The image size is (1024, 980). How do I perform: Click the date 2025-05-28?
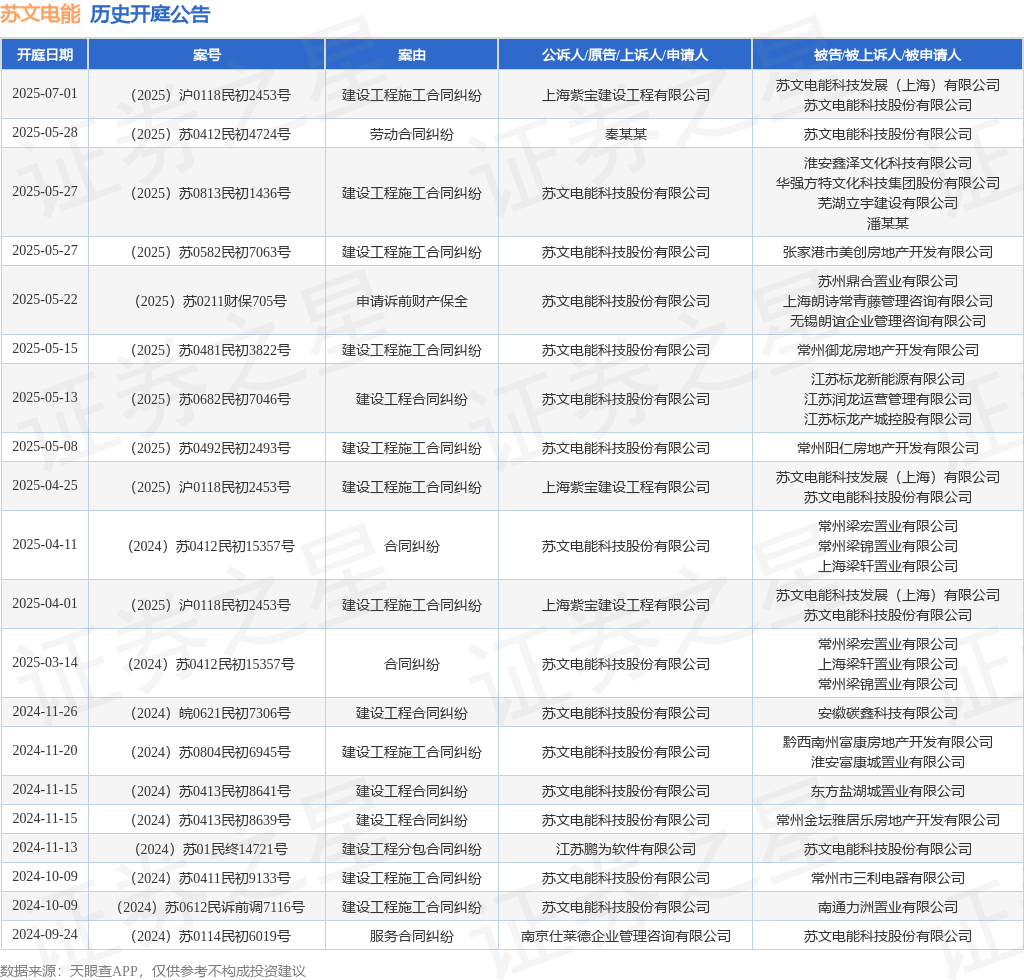coord(44,133)
